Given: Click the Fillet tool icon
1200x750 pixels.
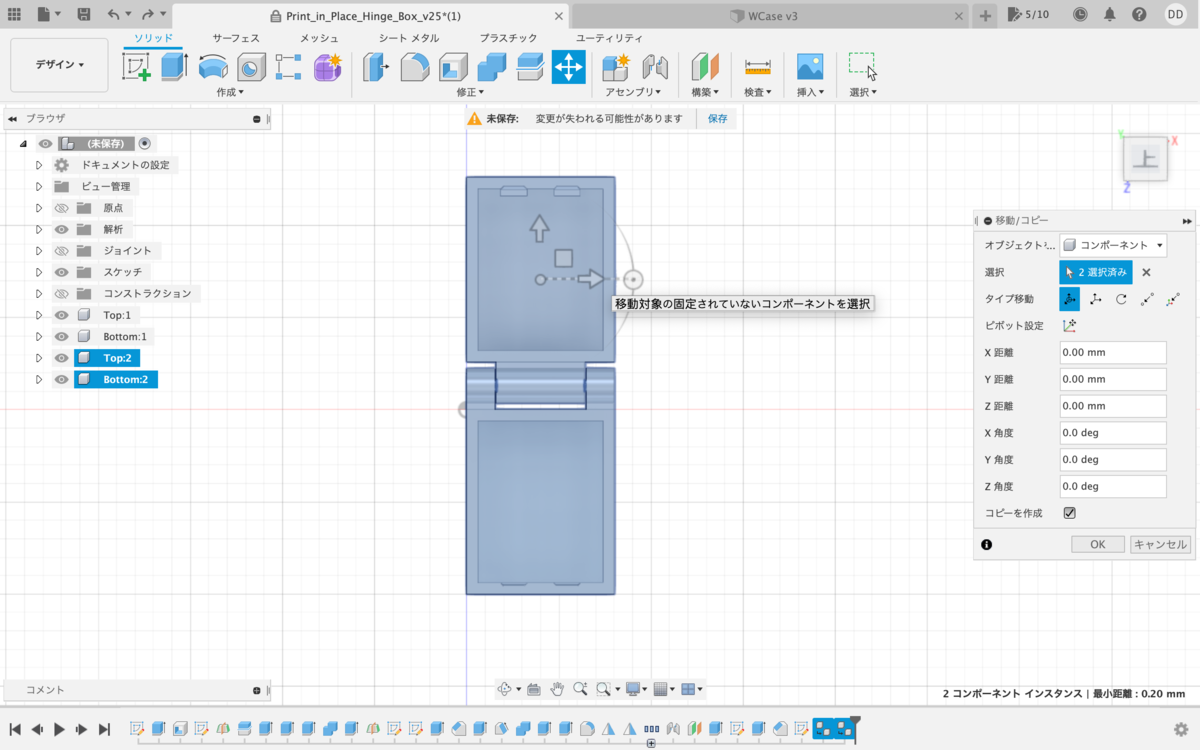Looking at the screenshot, I should tap(415, 67).
